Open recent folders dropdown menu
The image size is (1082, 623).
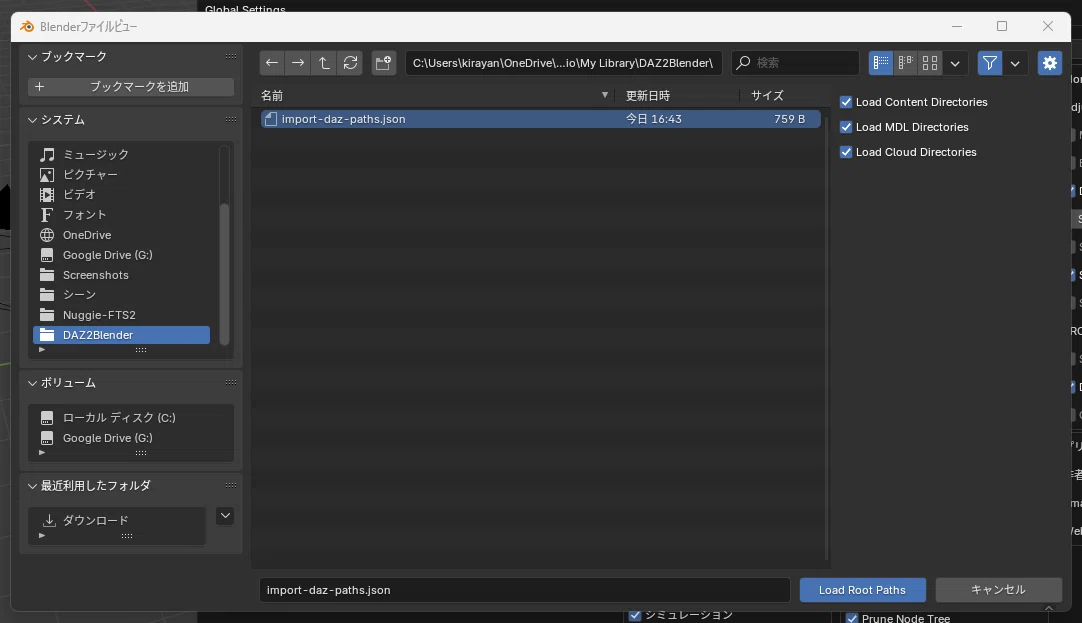[225, 515]
